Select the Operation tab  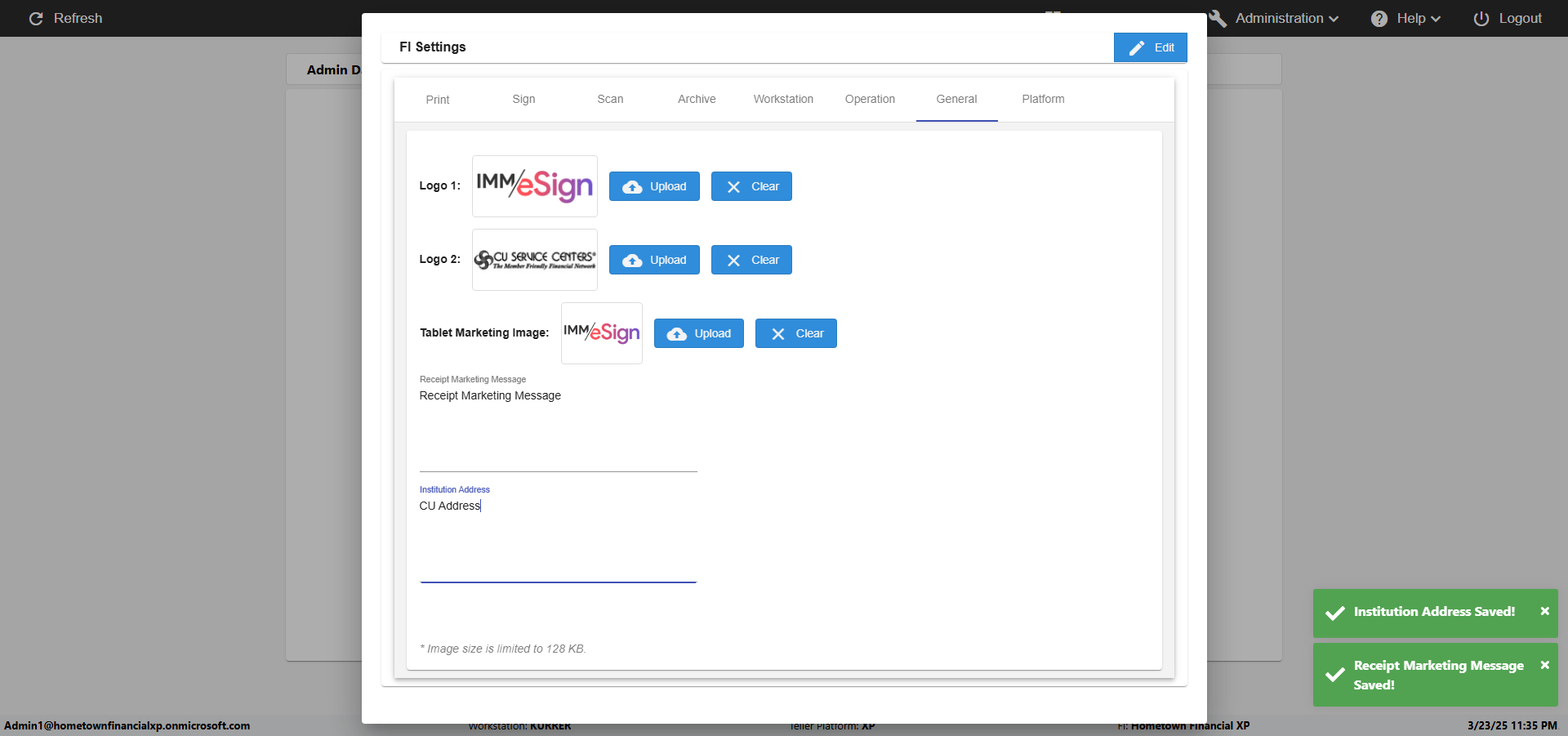tap(871, 100)
